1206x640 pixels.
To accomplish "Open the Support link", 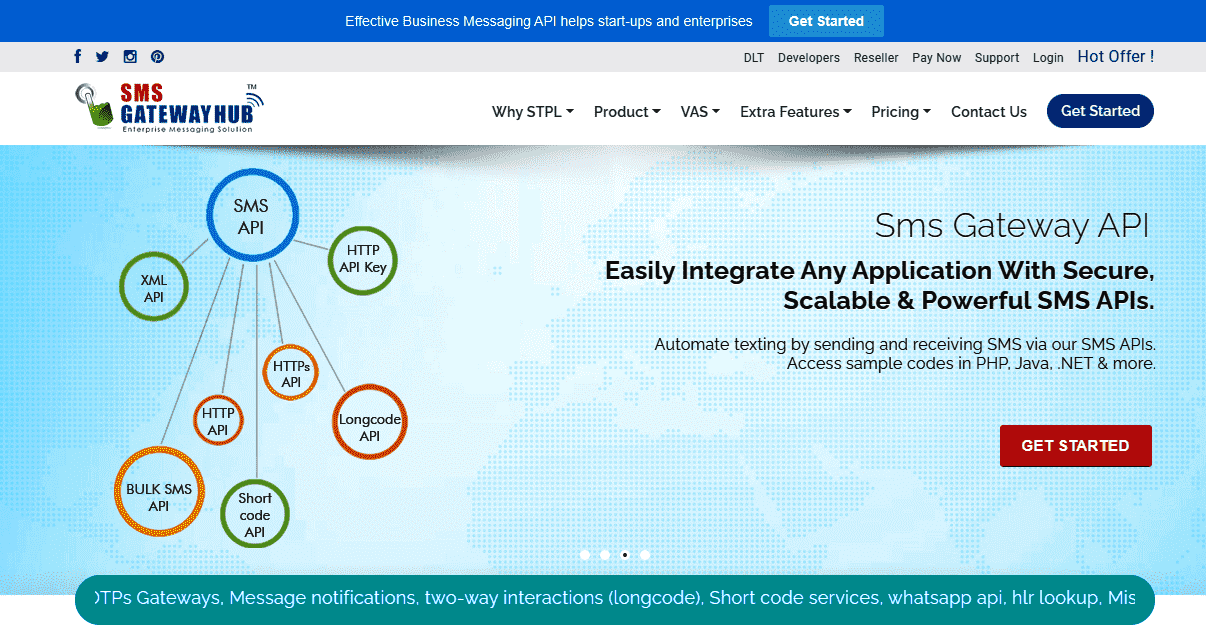I will 997,58.
